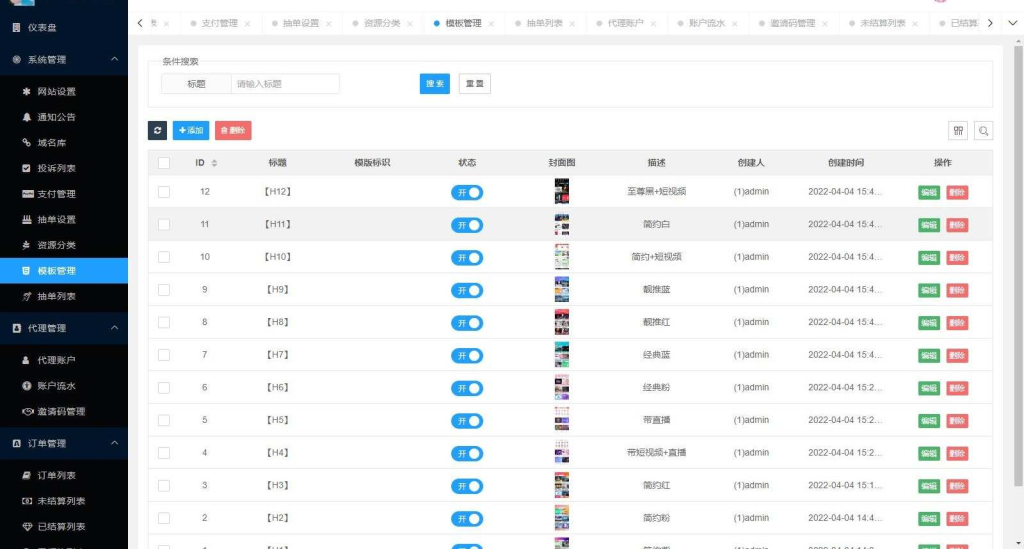Check the select-all checkbox in table header
The image size is (1024, 549).
point(164,163)
